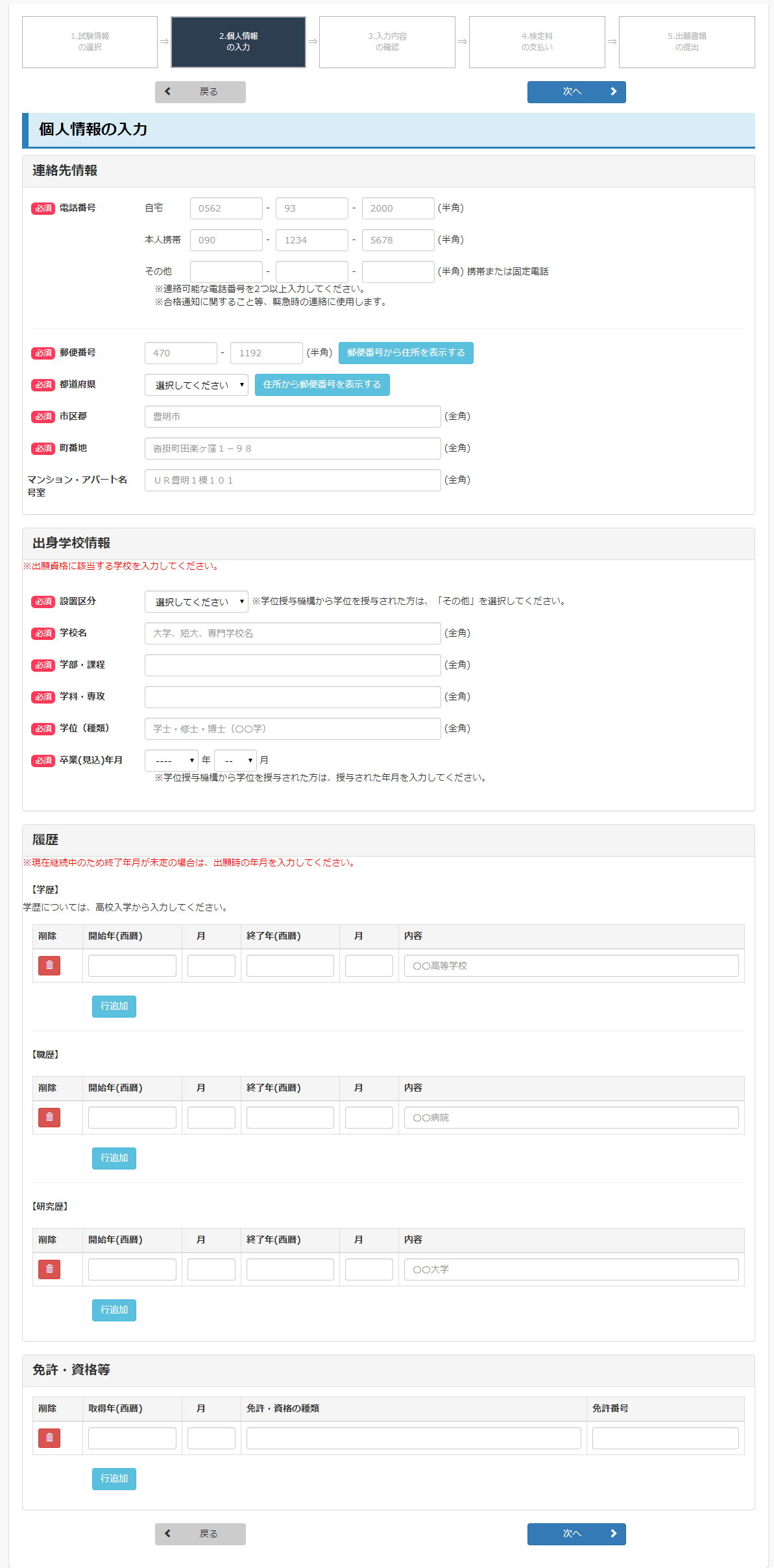Viewport: 774px width, 1568px height.
Task: Focus 研究歴 内容 field ○○大学
Action: 572,1269
